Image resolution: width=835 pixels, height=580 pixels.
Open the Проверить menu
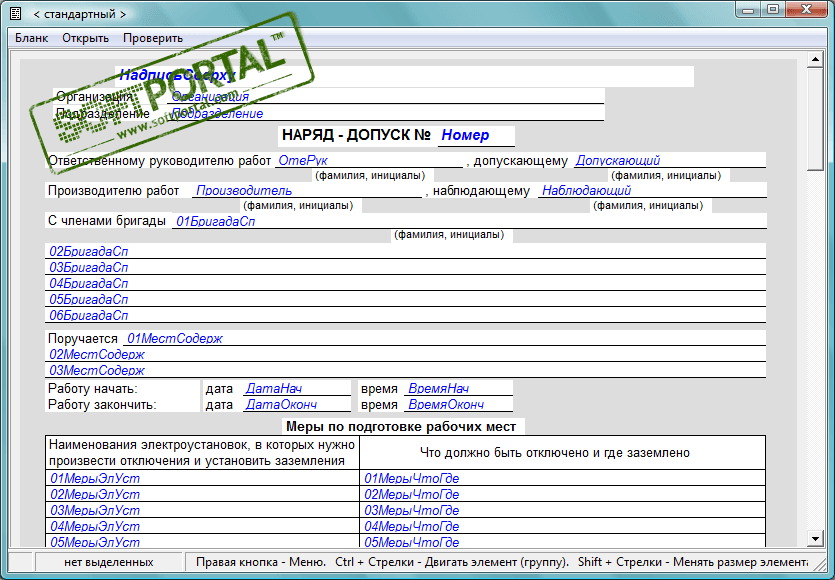(x=153, y=38)
